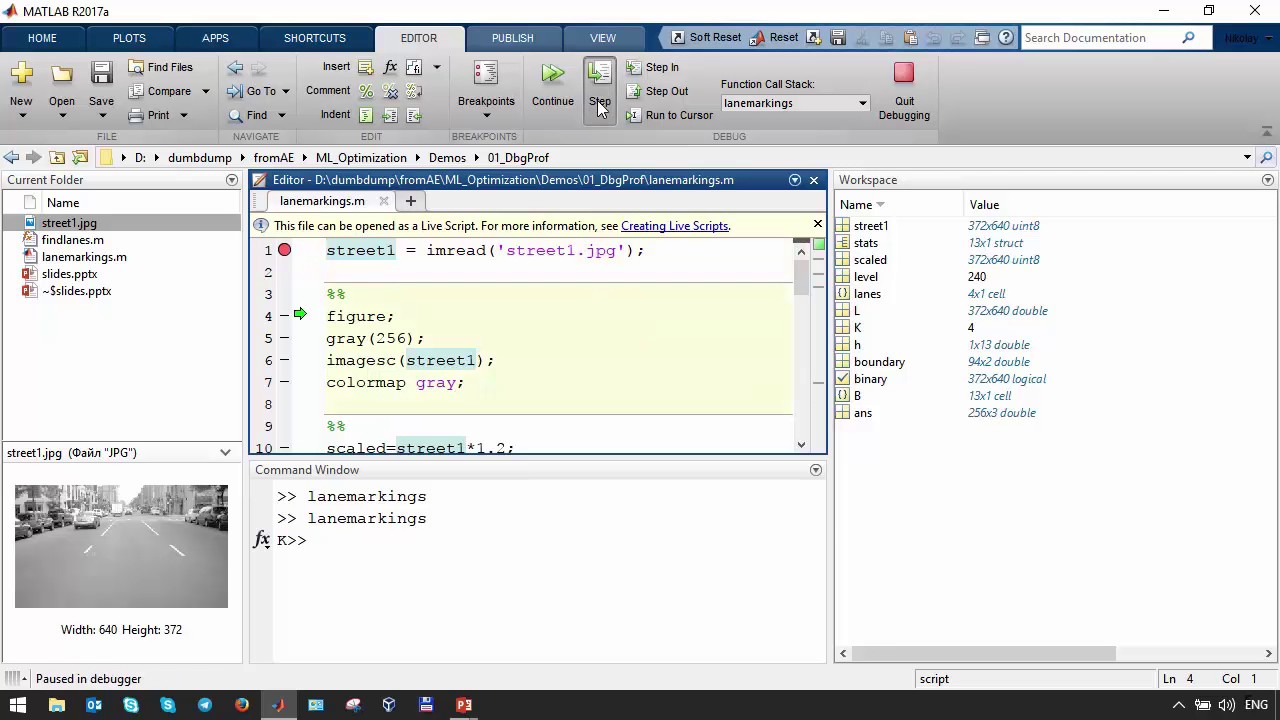Switch to the PUBLISH tab
The width and height of the screenshot is (1280, 720).
point(512,38)
